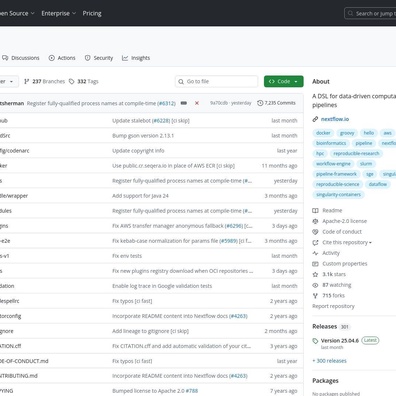
Task: Open the Code of conduct link
Action: click(x=337, y=232)
